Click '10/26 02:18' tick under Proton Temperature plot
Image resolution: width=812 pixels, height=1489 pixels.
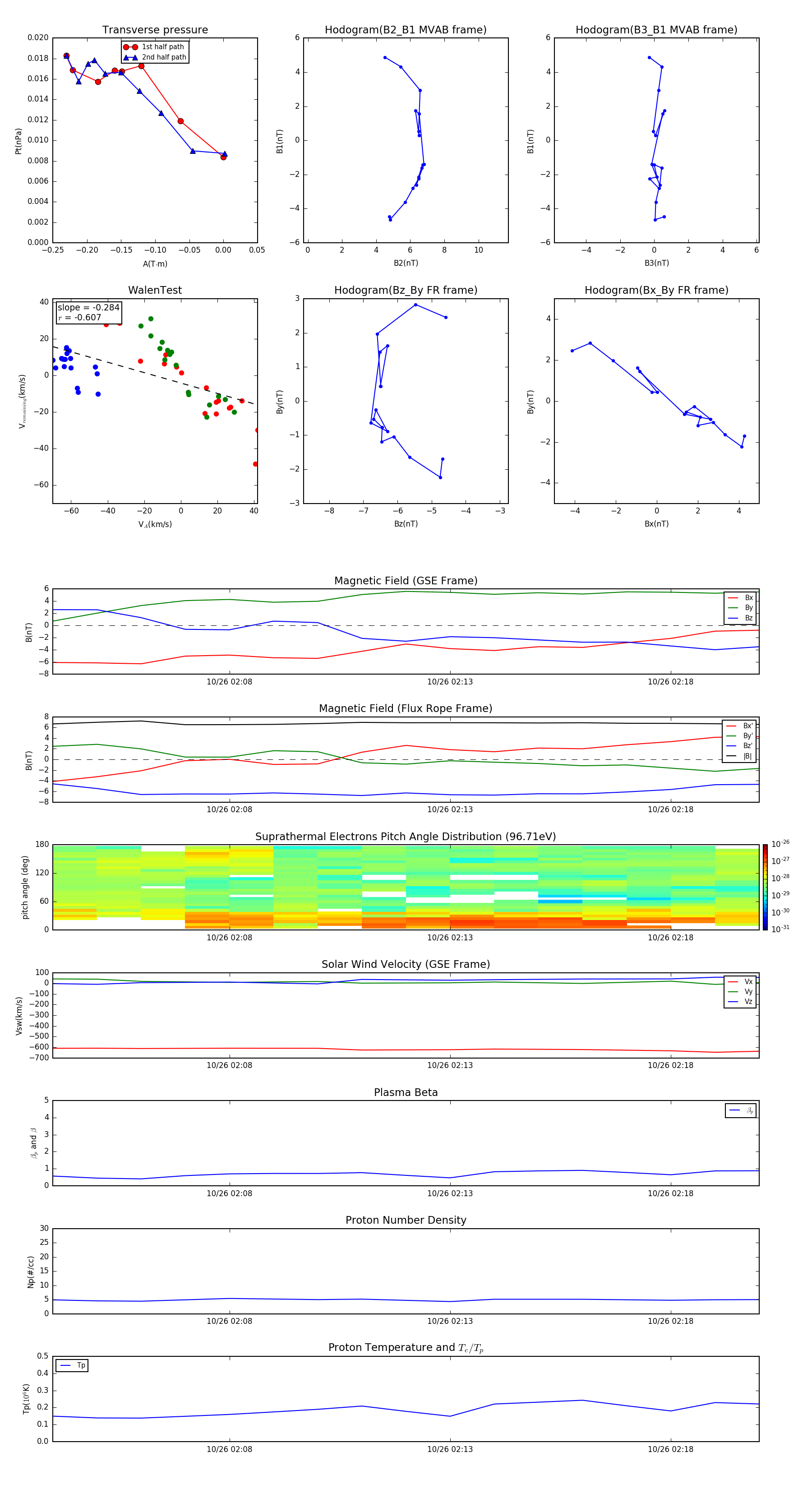point(670,1449)
